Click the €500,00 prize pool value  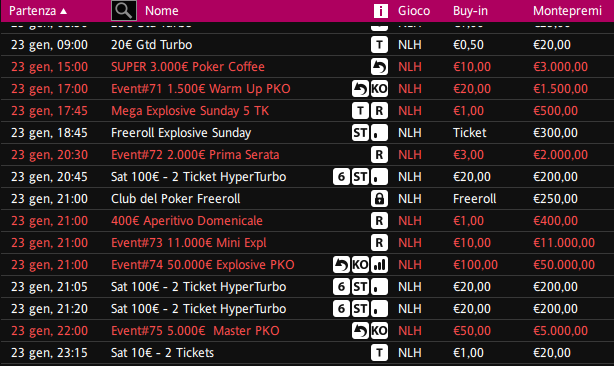(x=555, y=111)
